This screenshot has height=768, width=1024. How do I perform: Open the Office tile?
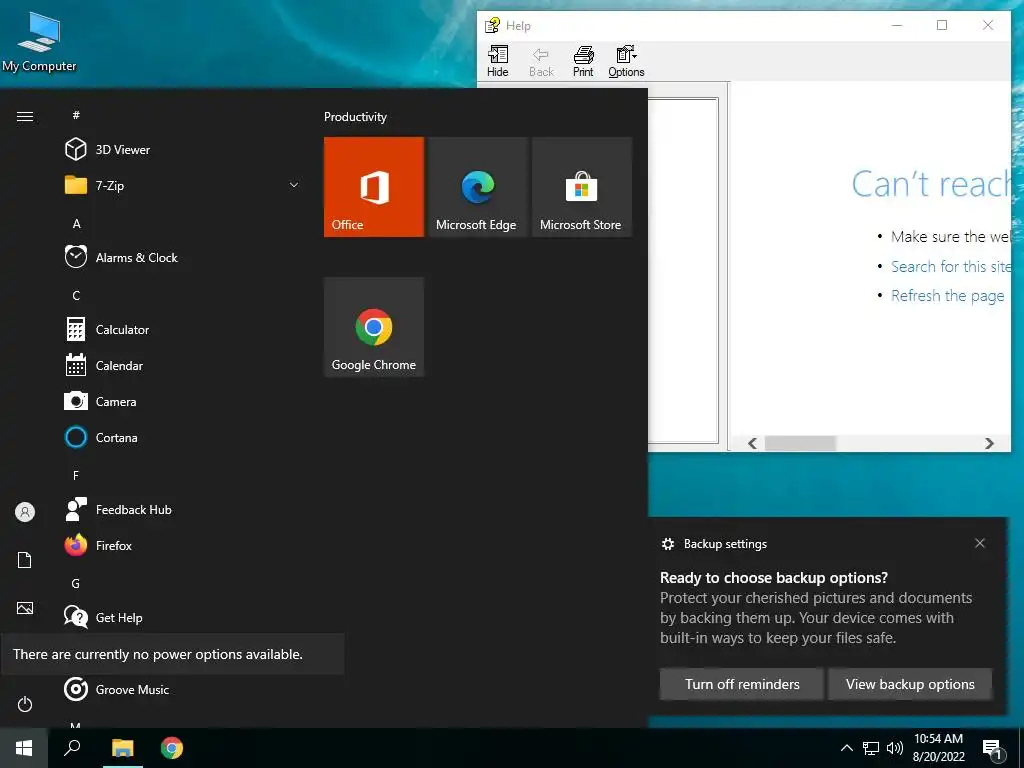(x=374, y=187)
